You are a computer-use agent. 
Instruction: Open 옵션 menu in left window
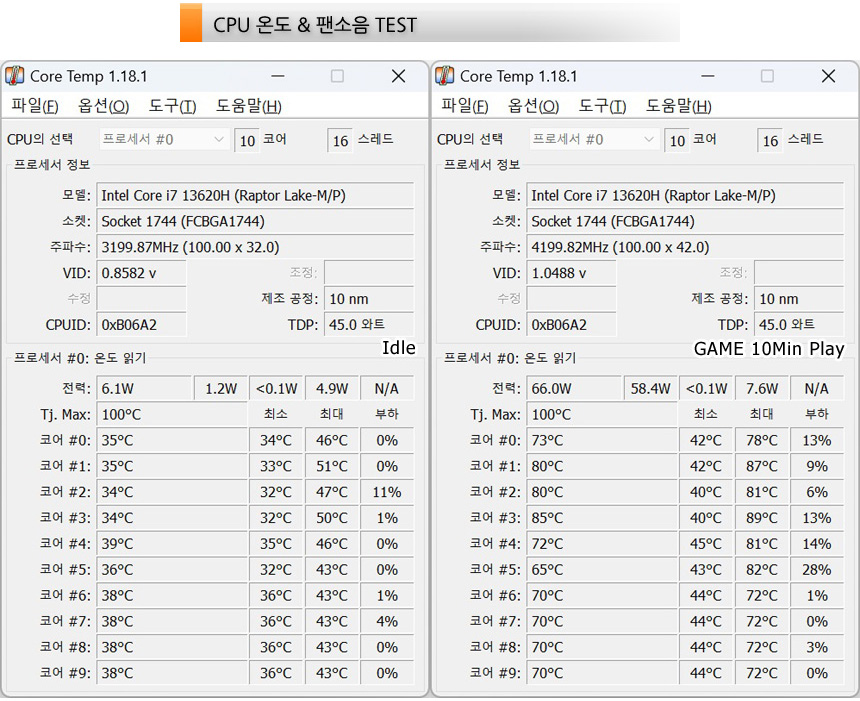pos(103,106)
